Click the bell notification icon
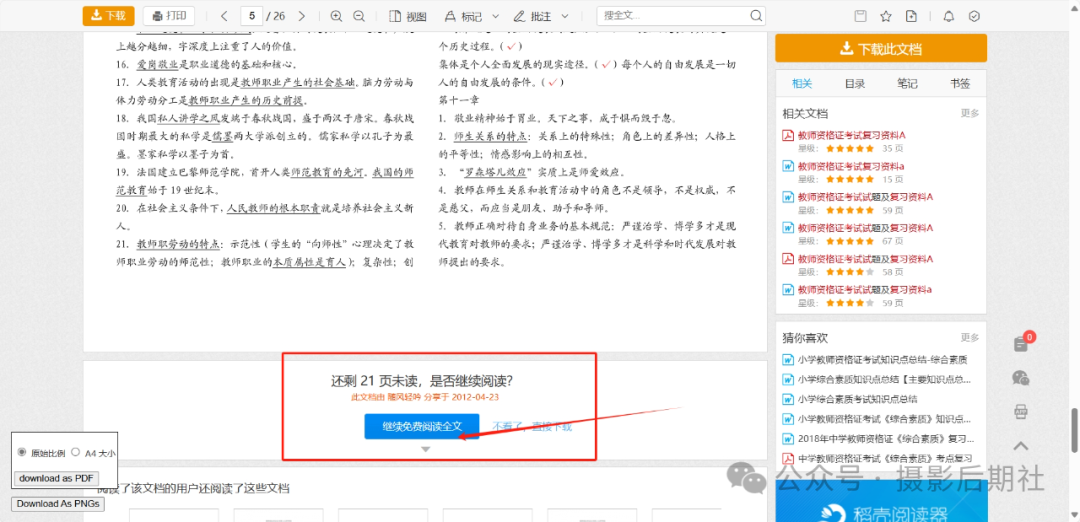The height and width of the screenshot is (522, 1080). click(x=949, y=16)
